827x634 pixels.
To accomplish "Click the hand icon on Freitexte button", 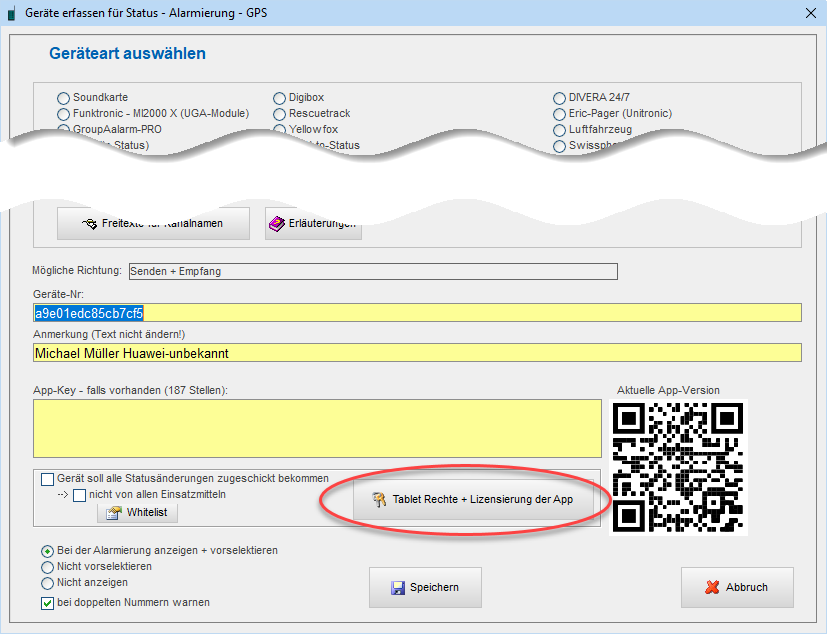I will pos(89,224).
